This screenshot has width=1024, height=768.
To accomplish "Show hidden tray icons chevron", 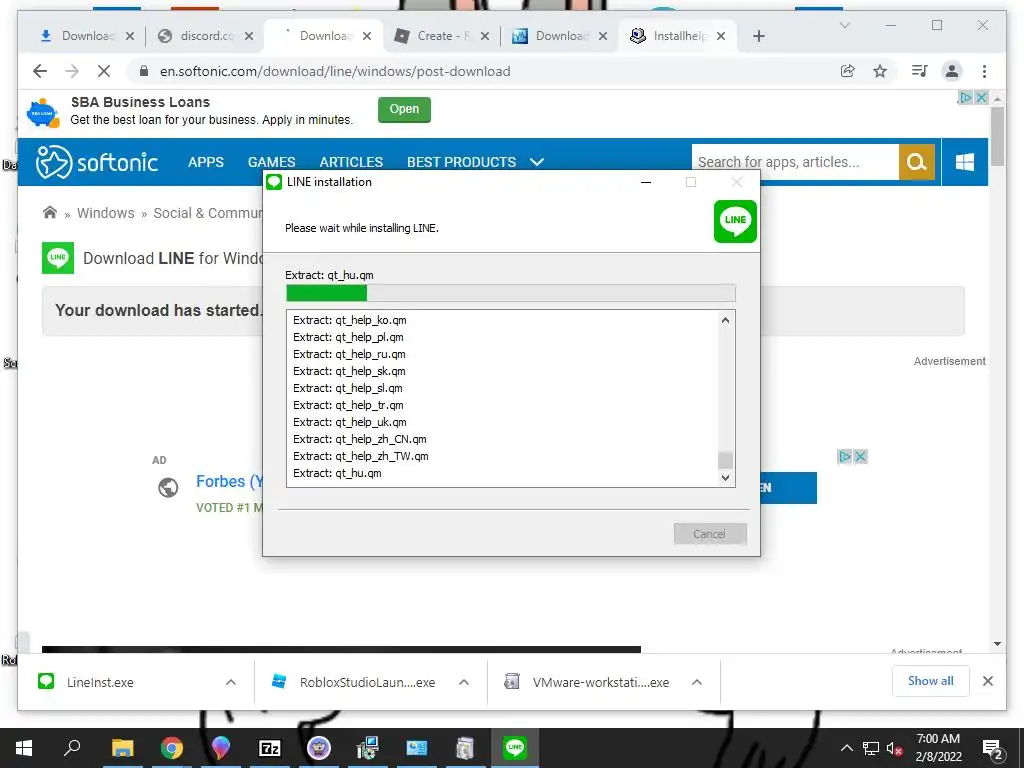I will 846,748.
